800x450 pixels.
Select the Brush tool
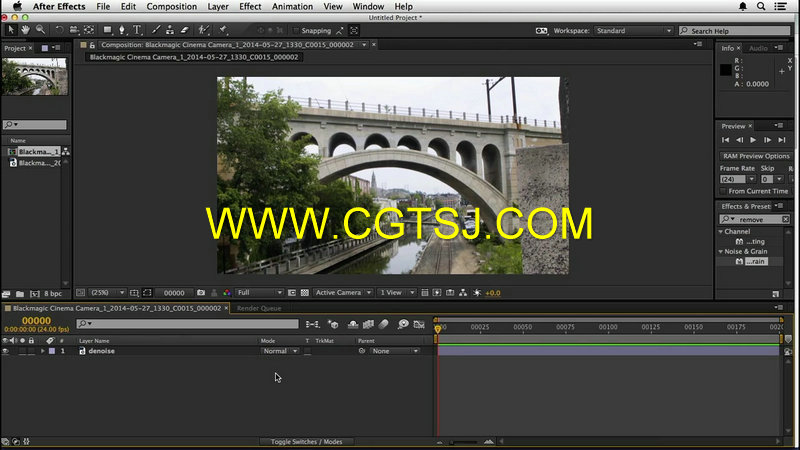156,30
